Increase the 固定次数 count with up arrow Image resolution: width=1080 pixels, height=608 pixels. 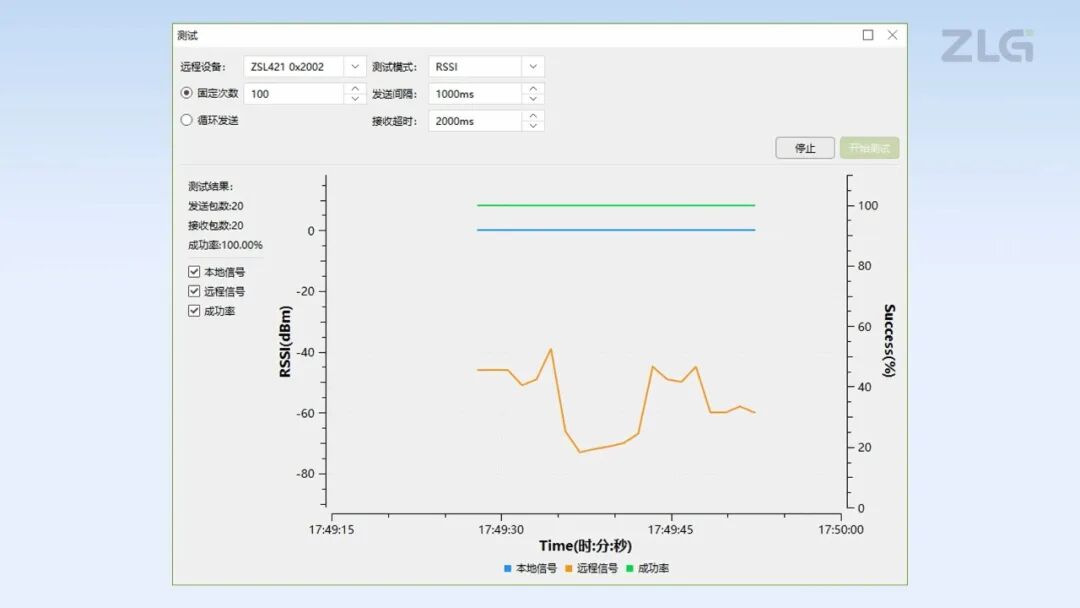tap(355, 89)
